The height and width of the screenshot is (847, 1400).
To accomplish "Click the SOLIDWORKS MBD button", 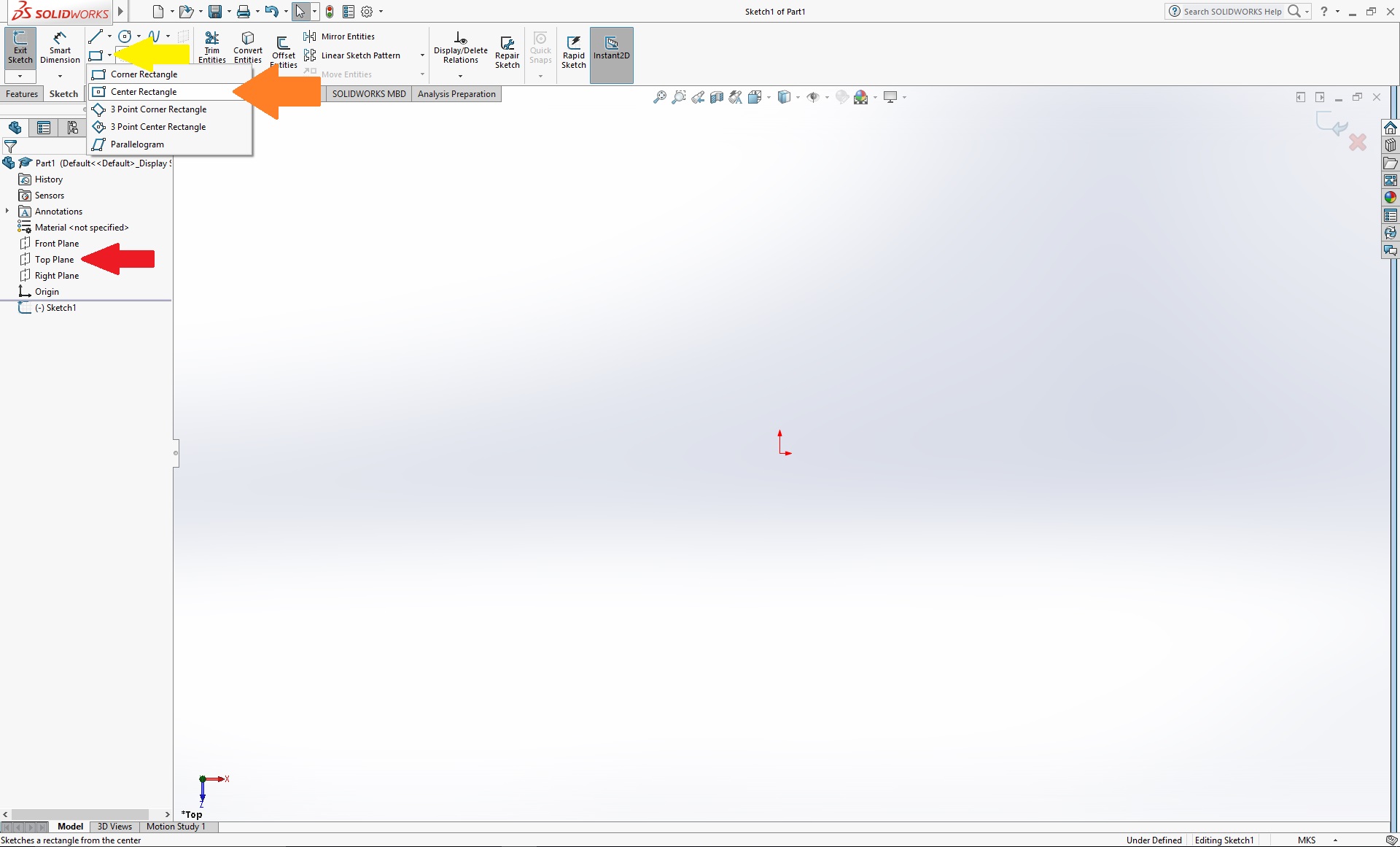I will click(367, 93).
